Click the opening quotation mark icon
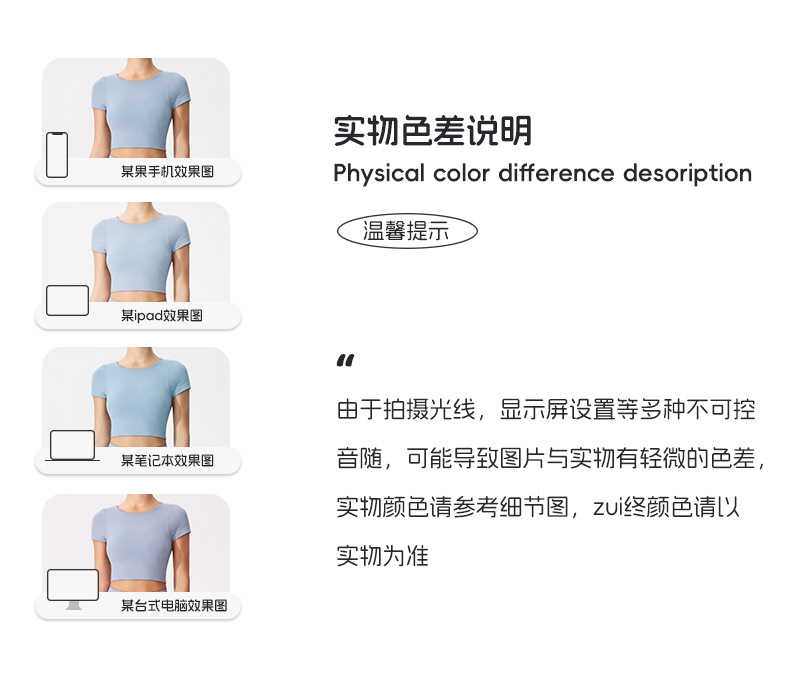The image size is (790, 698). (346, 360)
